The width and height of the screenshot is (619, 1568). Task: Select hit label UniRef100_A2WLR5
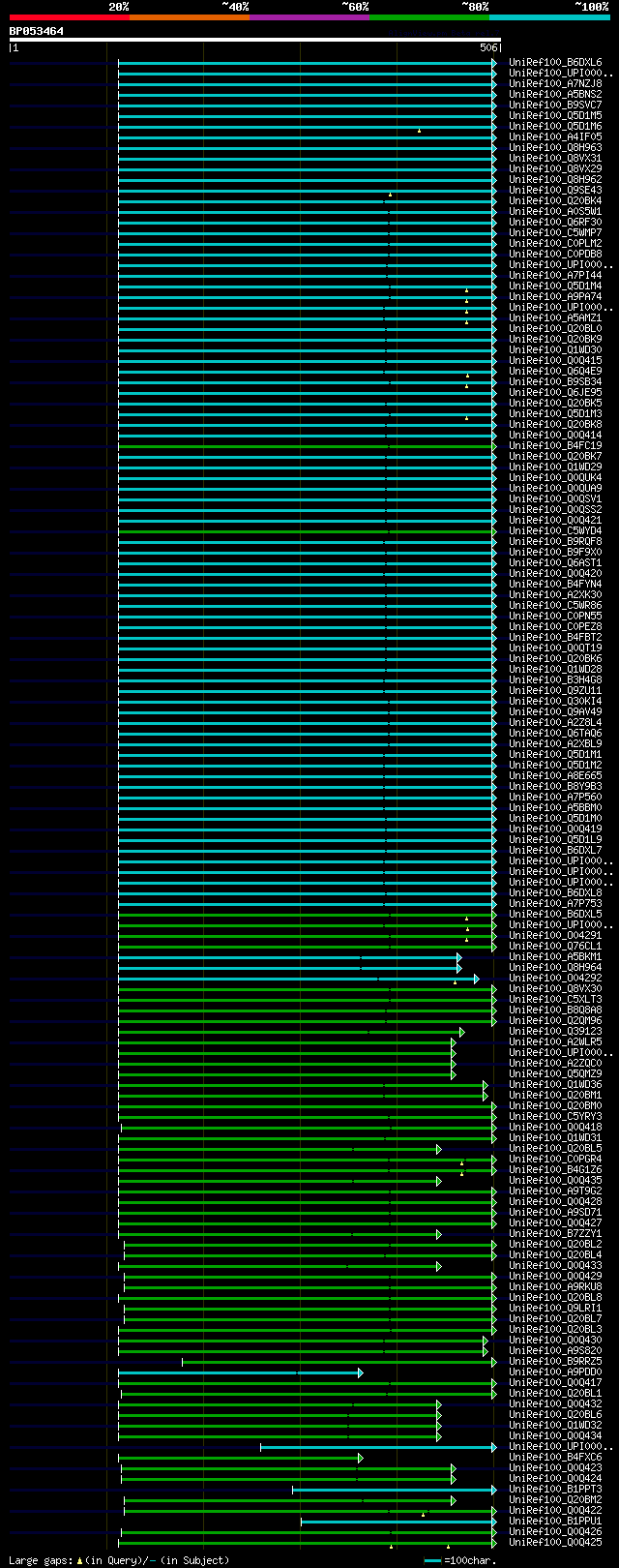555,1042
